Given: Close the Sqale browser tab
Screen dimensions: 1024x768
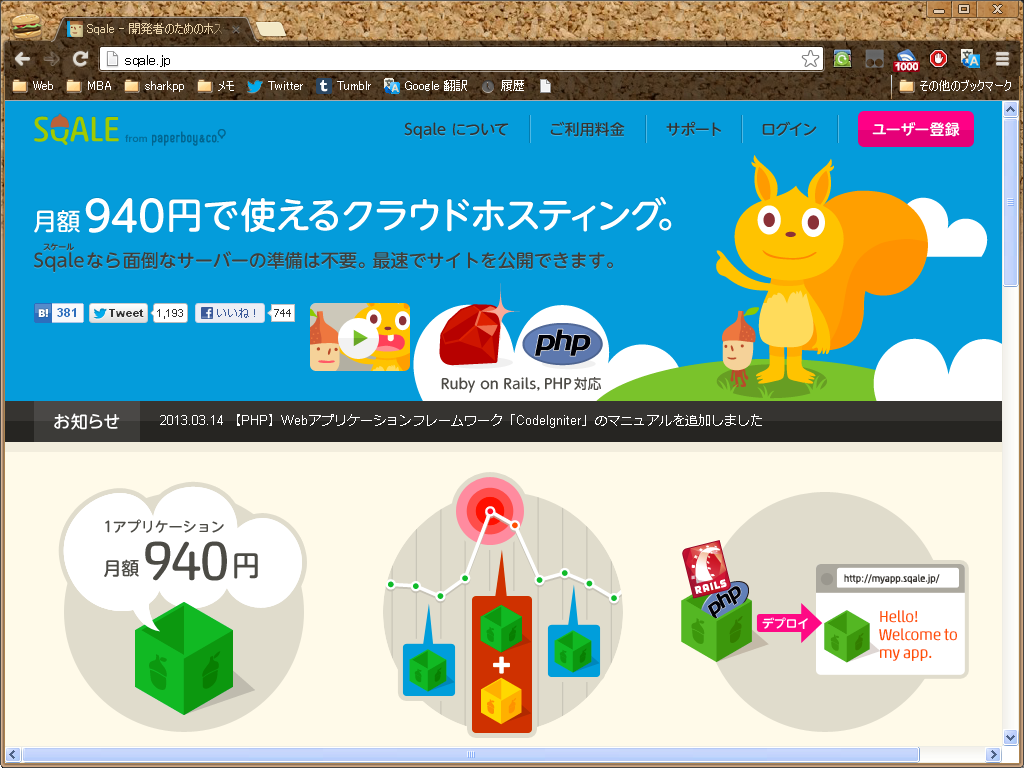Looking at the screenshot, I should pyautogui.click(x=236, y=29).
